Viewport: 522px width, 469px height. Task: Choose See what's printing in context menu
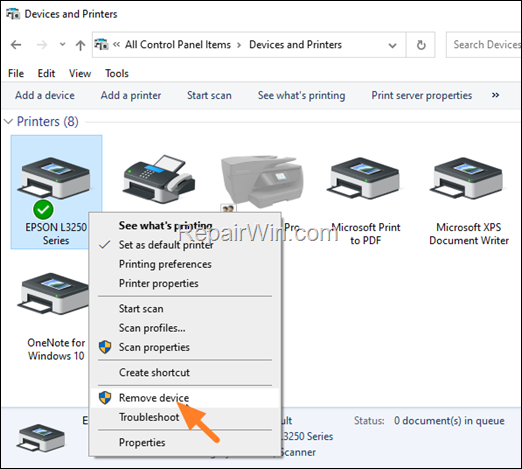coord(185,226)
